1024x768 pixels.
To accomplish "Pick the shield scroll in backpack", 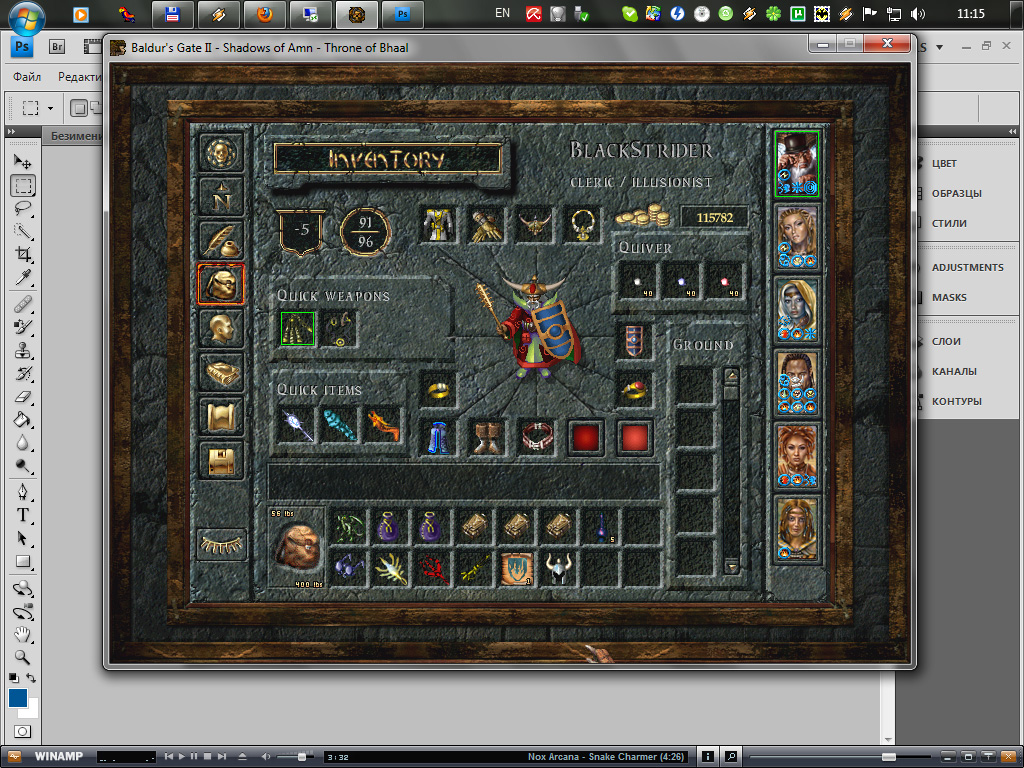I will pyautogui.click(x=517, y=568).
